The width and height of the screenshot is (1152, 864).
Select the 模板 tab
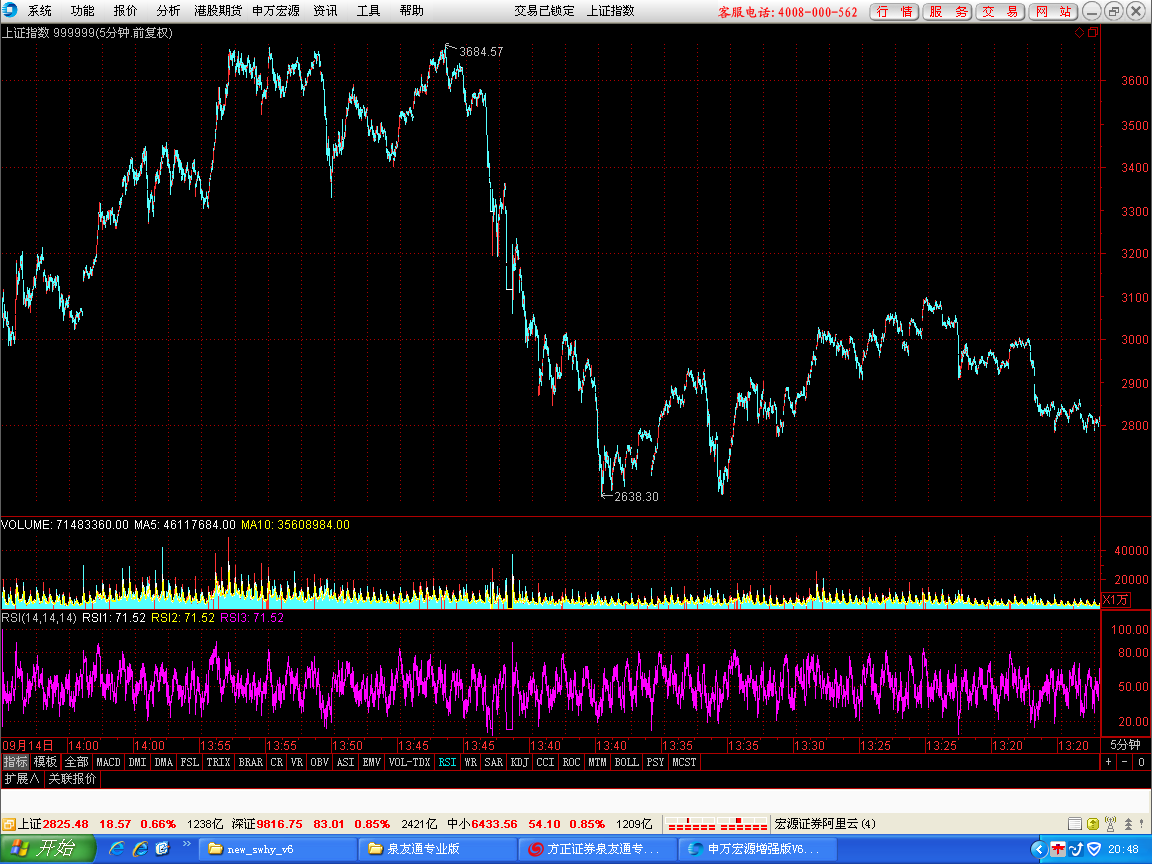(x=45, y=762)
